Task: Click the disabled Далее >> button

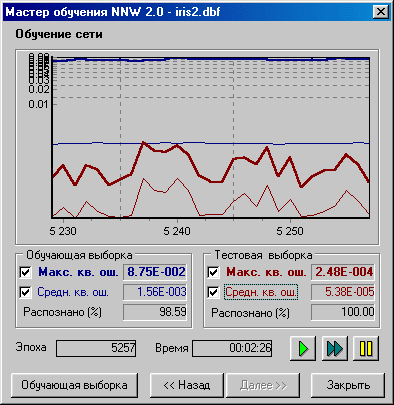Action: 263,385
